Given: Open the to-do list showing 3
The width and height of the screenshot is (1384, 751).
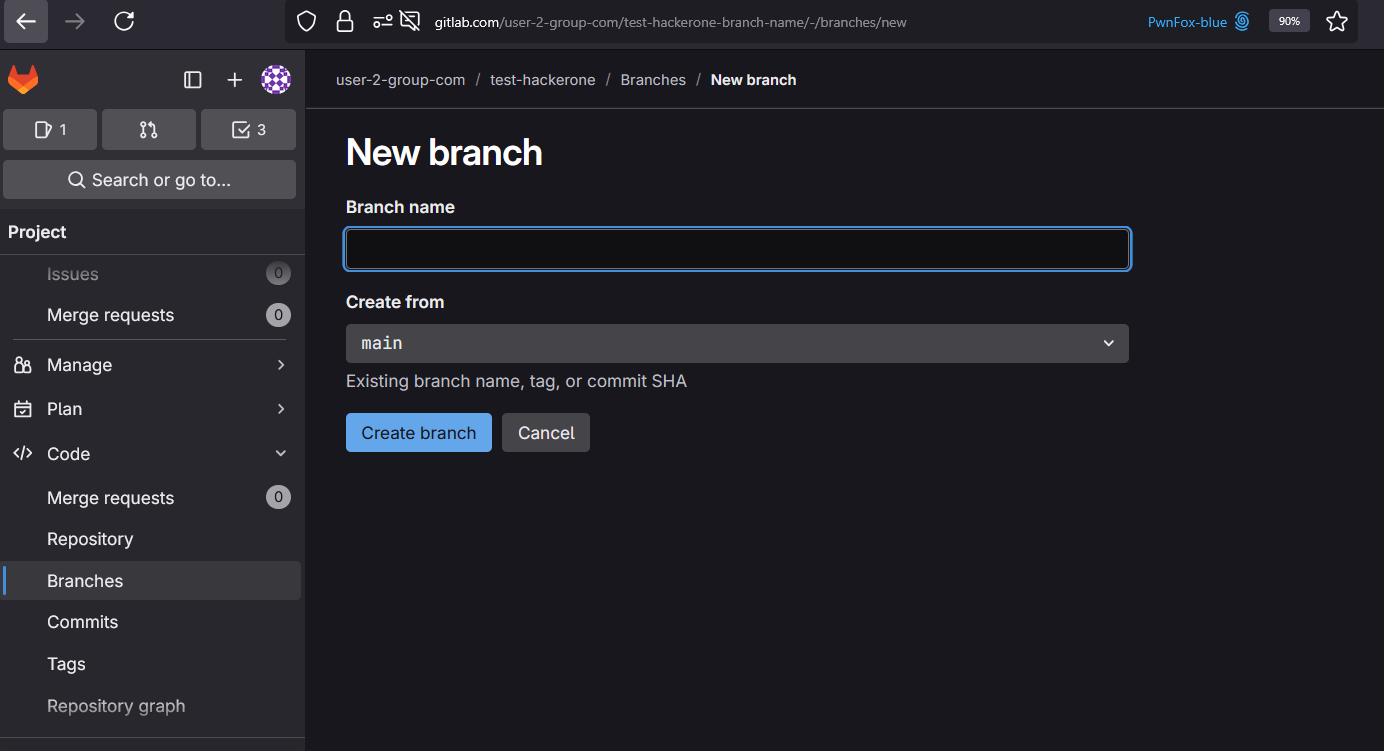Looking at the screenshot, I should click(x=248, y=129).
